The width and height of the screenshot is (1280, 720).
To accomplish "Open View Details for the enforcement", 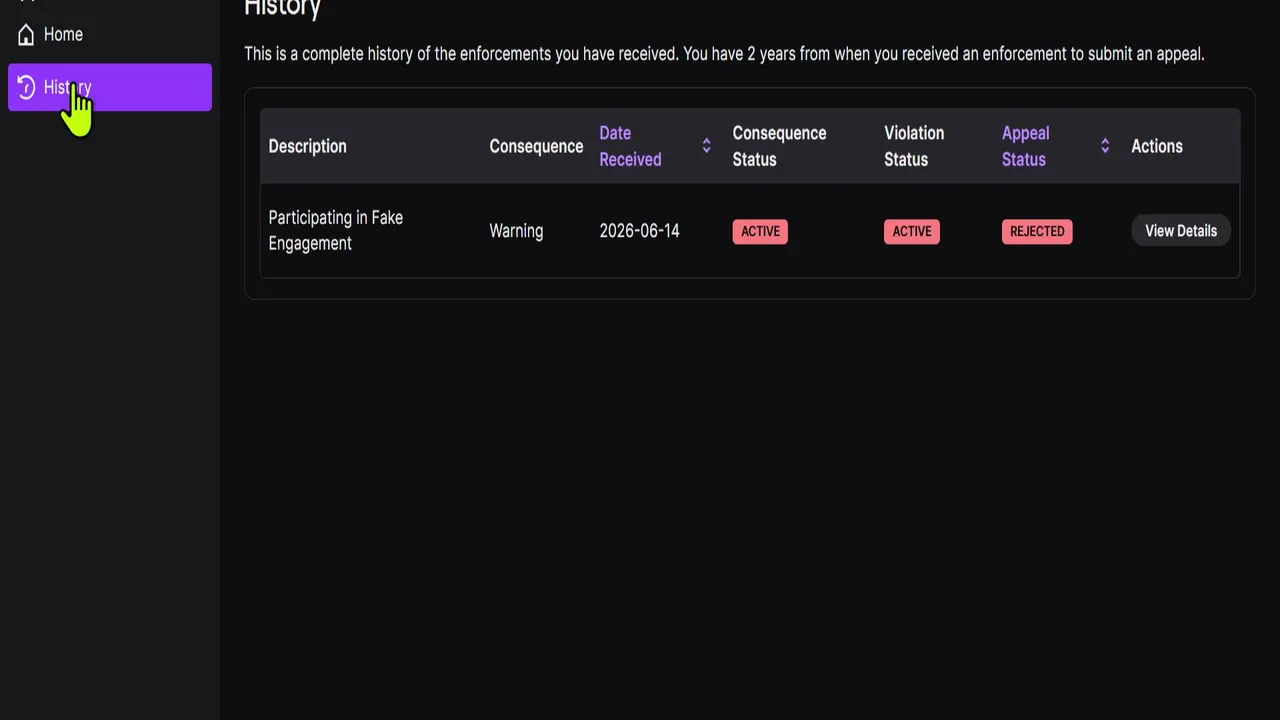I will click(1181, 231).
